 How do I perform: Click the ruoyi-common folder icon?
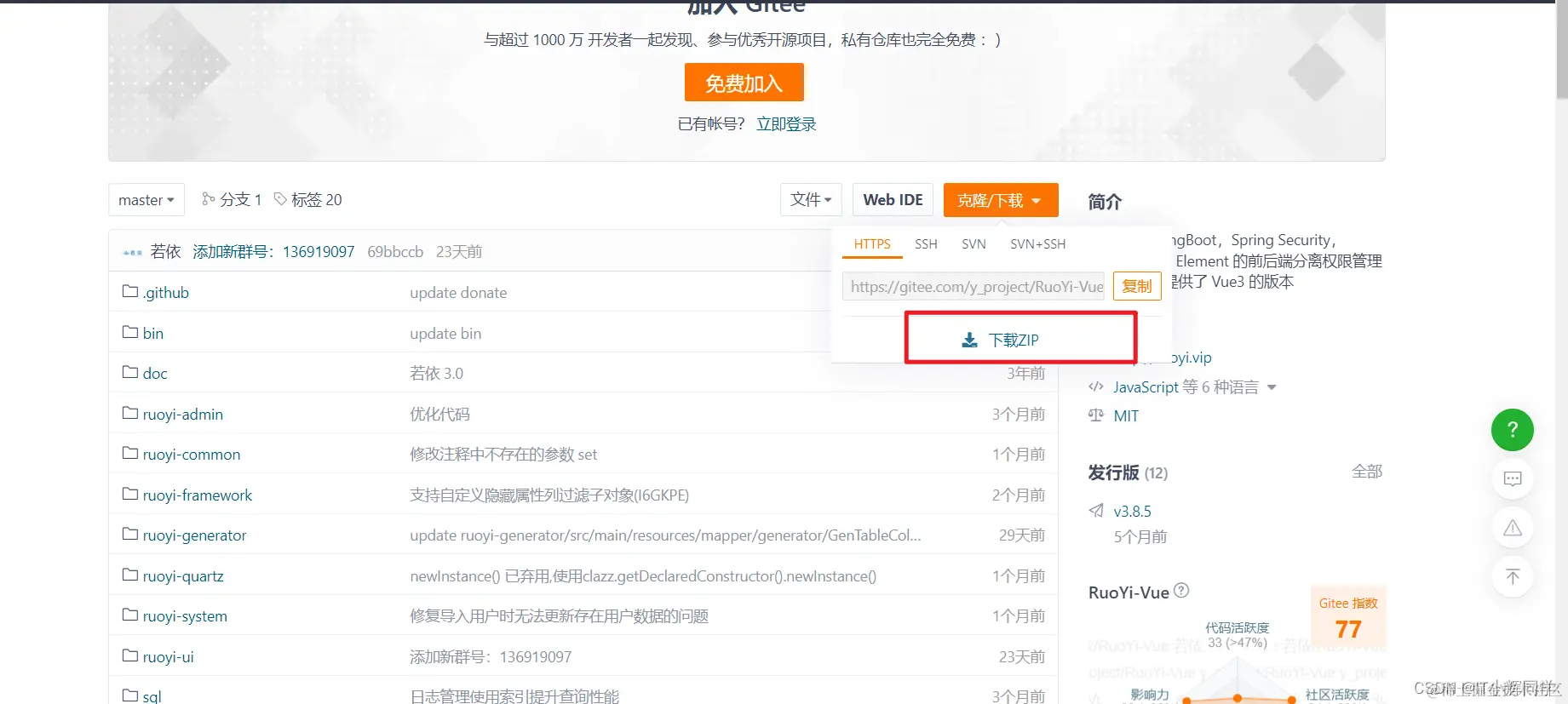[x=130, y=453]
